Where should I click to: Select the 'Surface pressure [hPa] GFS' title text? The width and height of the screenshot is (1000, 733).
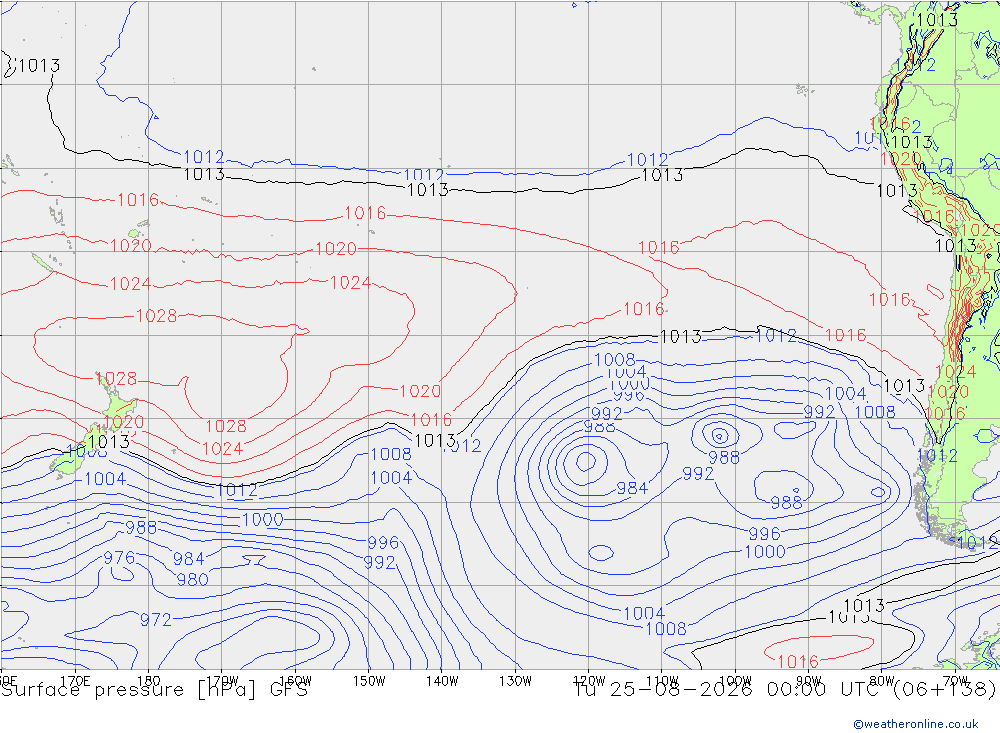[154, 690]
